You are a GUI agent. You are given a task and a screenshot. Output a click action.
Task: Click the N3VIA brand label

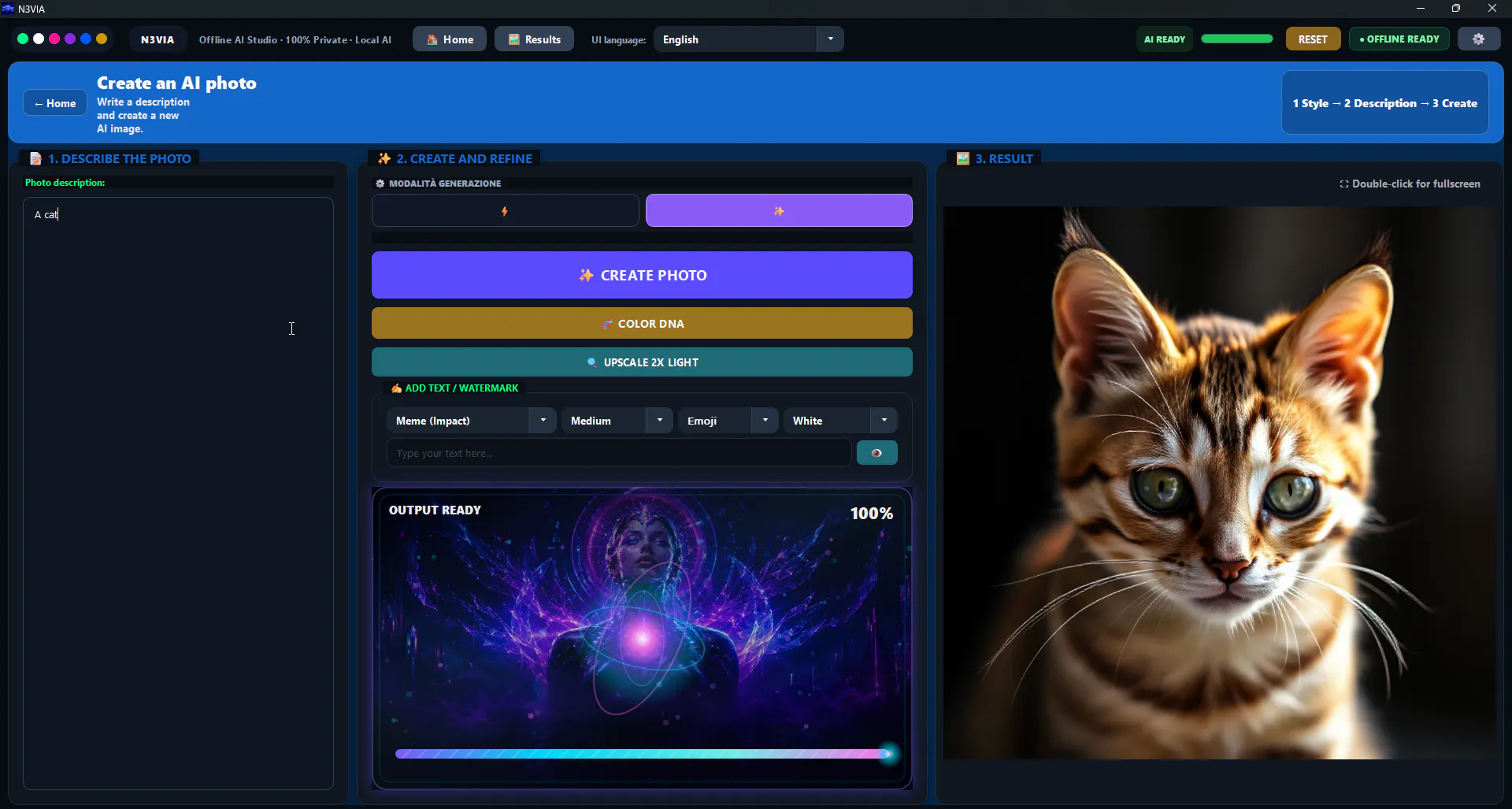coord(157,39)
